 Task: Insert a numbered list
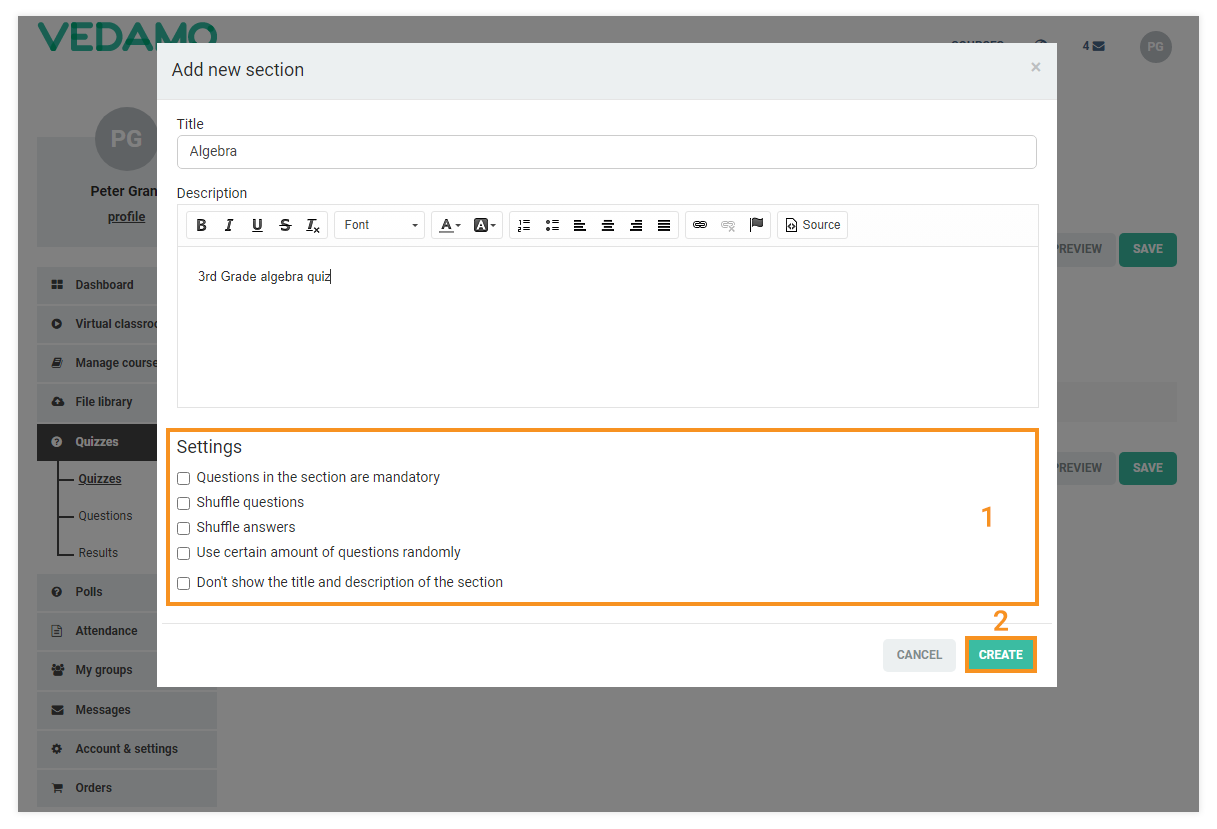point(524,225)
